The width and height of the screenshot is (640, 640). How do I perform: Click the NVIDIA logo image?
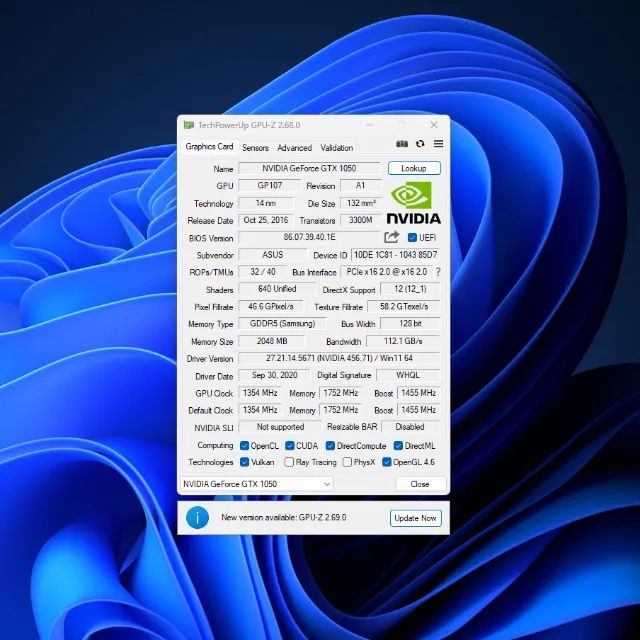(x=413, y=202)
